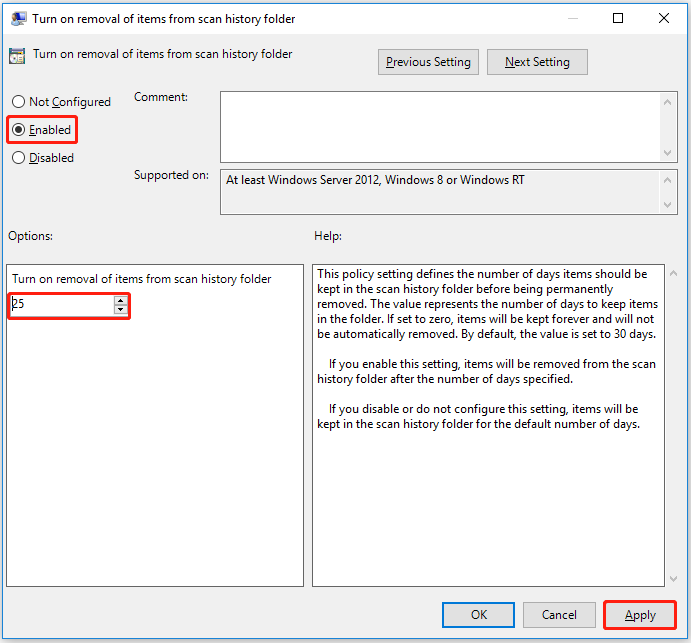The width and height of the screenshot is (691, 643).
Task: Click the 'Comment:' label
Action: tap(161, 97)
